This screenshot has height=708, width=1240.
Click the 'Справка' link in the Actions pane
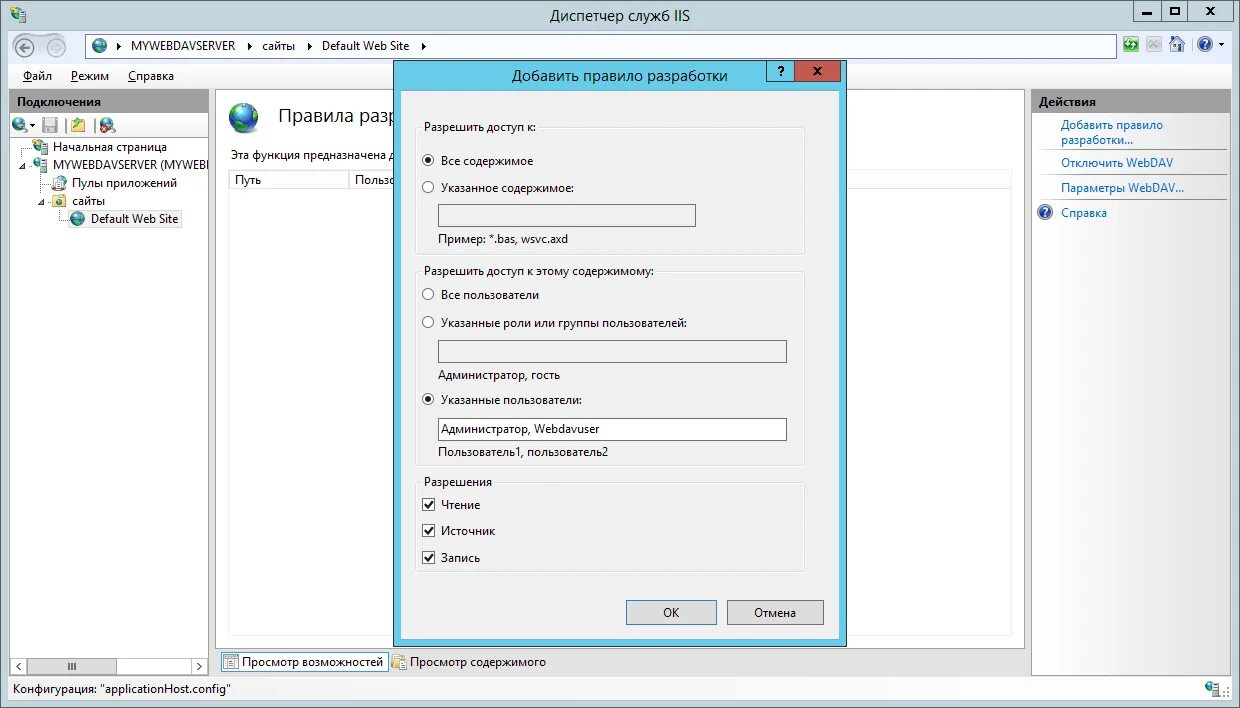pyautogui.click(x=1084, y=213)
